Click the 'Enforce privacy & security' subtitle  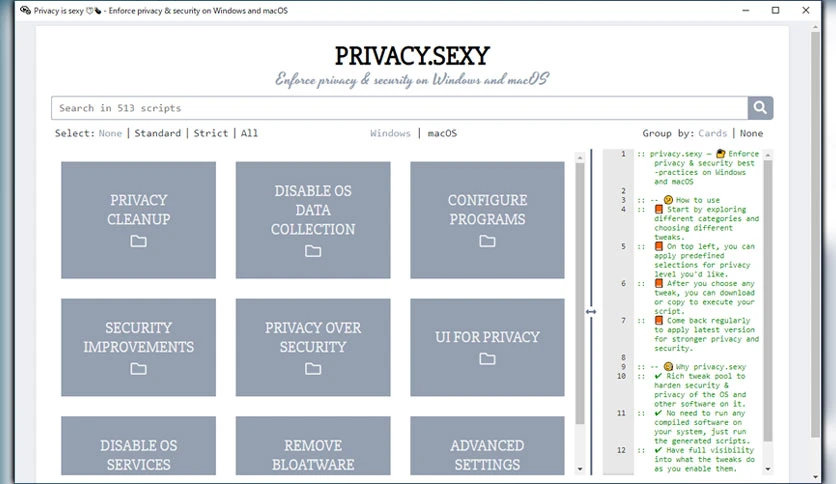[x=412, y=79]
